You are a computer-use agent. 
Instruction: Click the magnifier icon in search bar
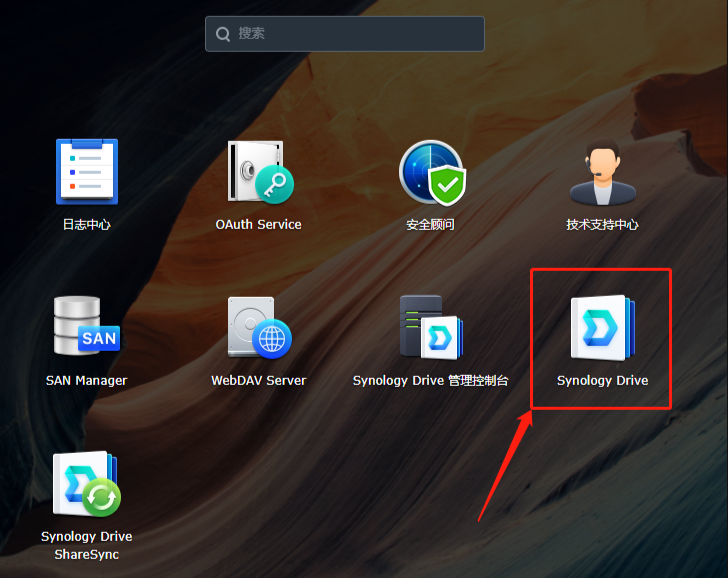pos(222,34)
